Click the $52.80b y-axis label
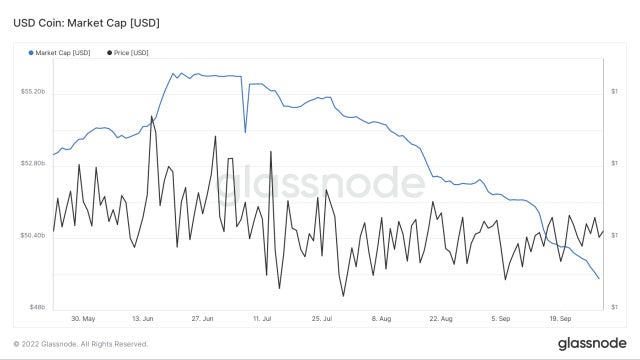Viewport: 640px width, 360px height. pos(33,163)
